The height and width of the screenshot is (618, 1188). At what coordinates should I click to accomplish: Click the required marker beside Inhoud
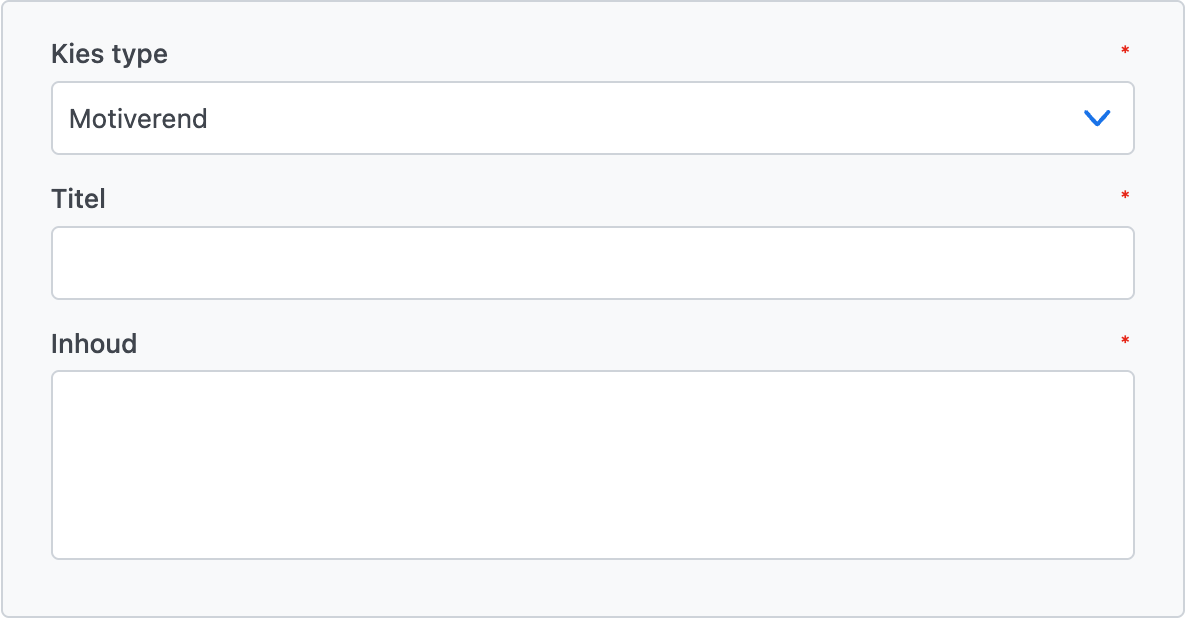pyautogui.click(x=1125, y=341)
